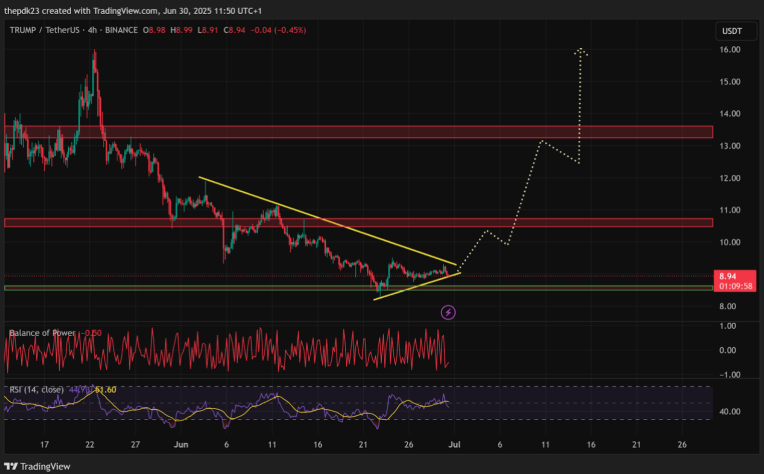Select the upper red resistance zone near 13.50
Image resolution: width=764 pixels, height=474 pixels.
(x=359, y=132)
